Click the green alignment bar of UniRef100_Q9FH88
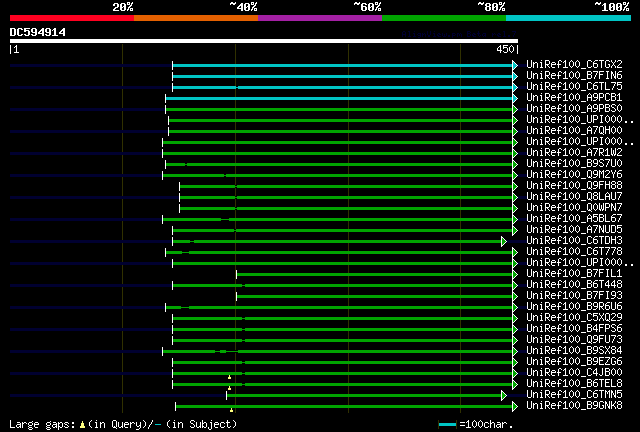Image resolution: width=640 pixels, height=432 pixels. [346, 187]
